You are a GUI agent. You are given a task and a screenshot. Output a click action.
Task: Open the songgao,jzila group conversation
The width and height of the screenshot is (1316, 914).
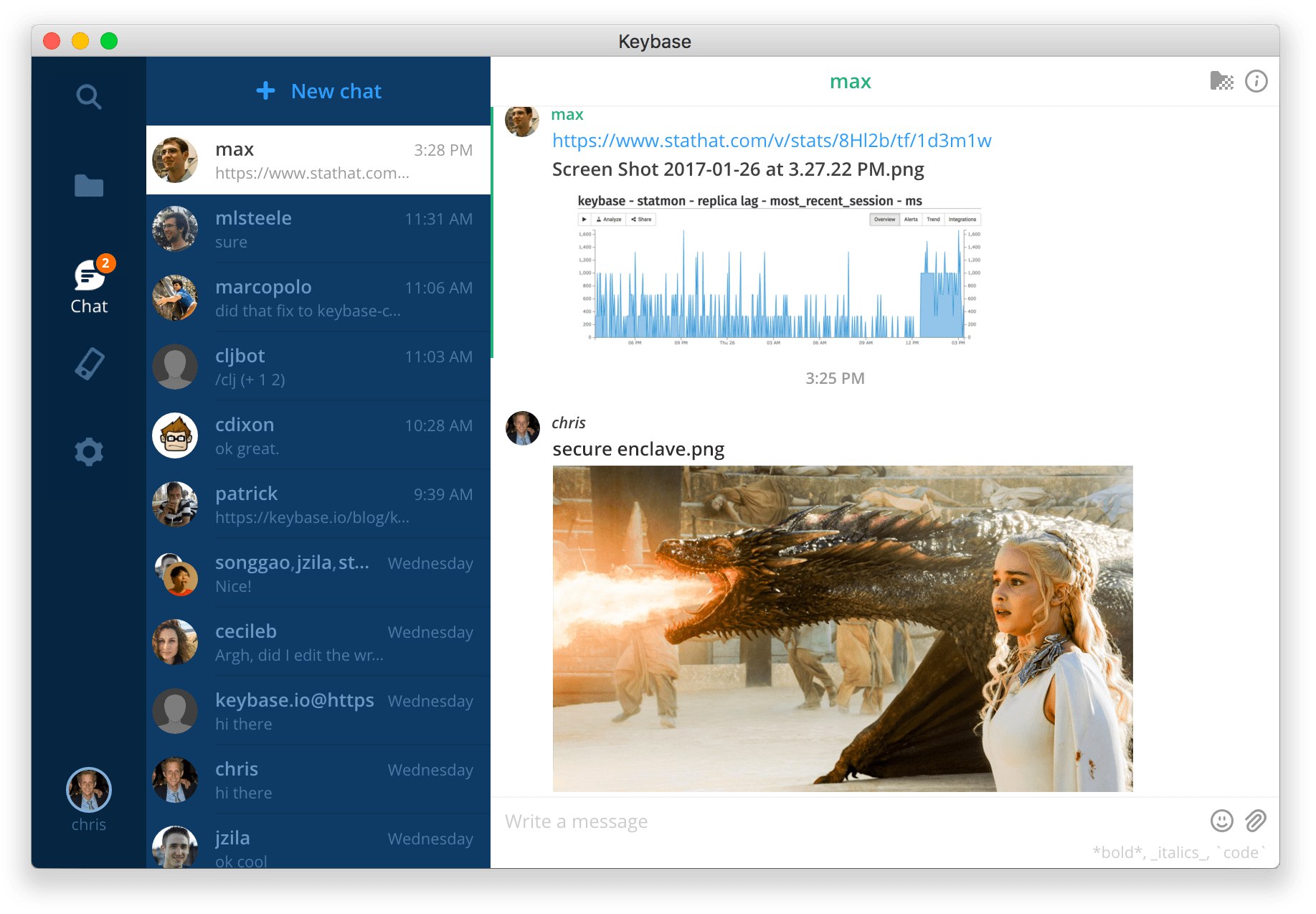tap(318, 573)
